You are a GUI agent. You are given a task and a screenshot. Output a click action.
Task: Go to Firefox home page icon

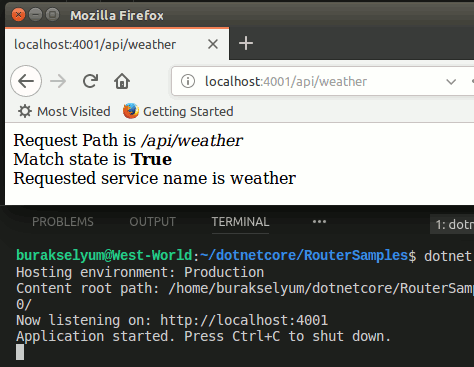click(x=122, y=81)
